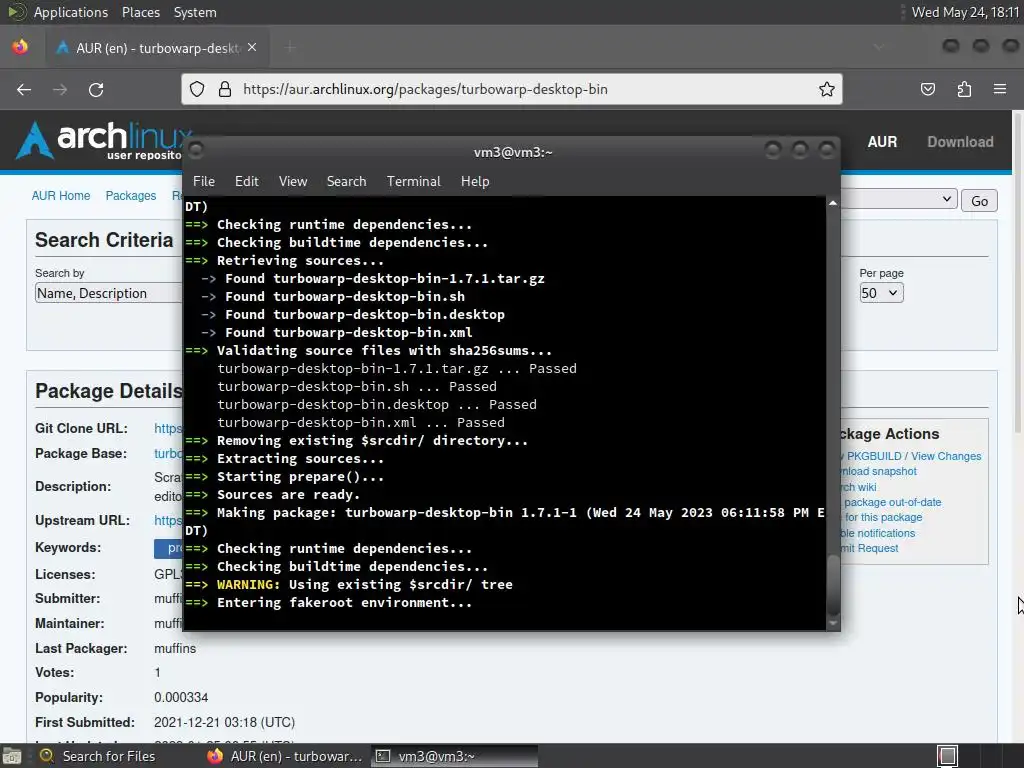The height and width of the screenshot is (768, 1024).
Task: Open View Changes link
Action: pos(946,456)
